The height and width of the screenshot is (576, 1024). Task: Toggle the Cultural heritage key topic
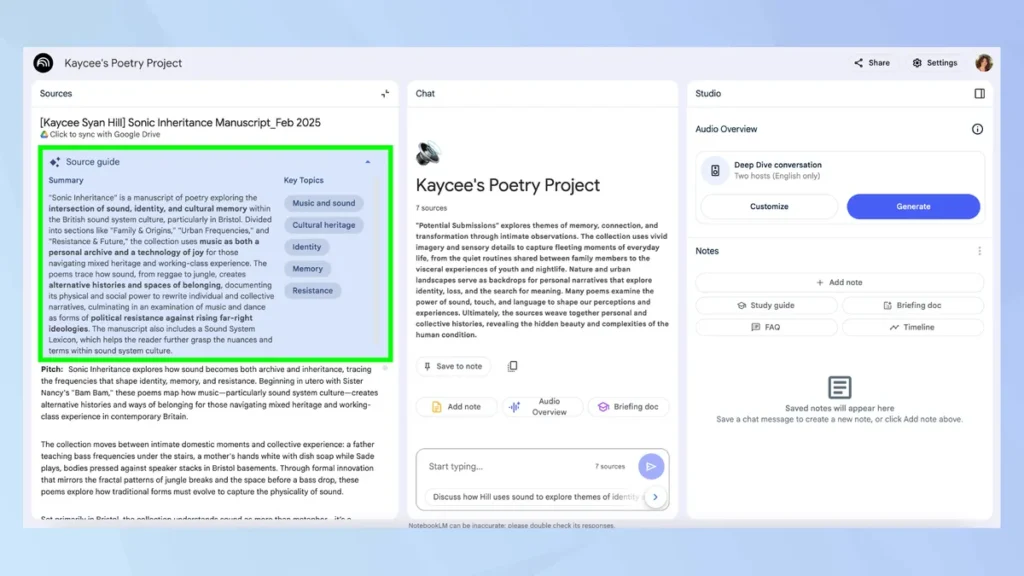323,224
